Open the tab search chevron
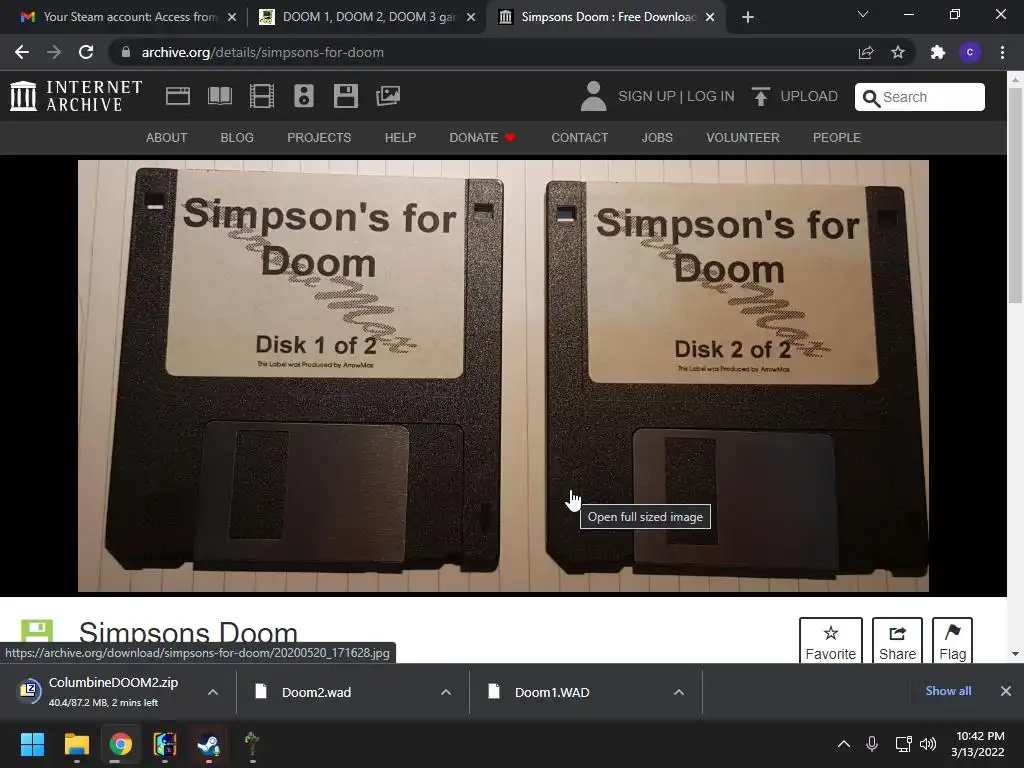 coord(863,14)
